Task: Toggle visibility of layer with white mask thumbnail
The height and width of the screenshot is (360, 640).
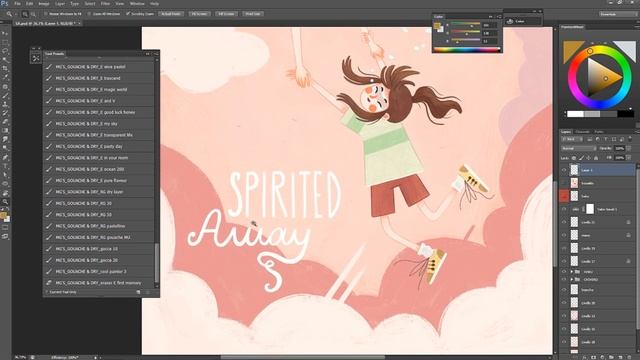Action: coord(564,209)
